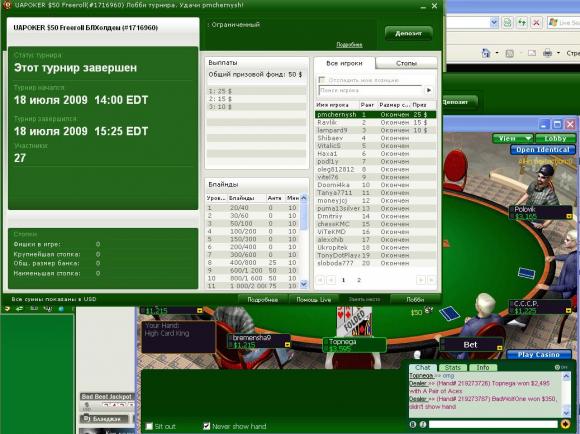Click the browser Print icon
Viewport: 580px width, 434px height.
click(547, 53)
